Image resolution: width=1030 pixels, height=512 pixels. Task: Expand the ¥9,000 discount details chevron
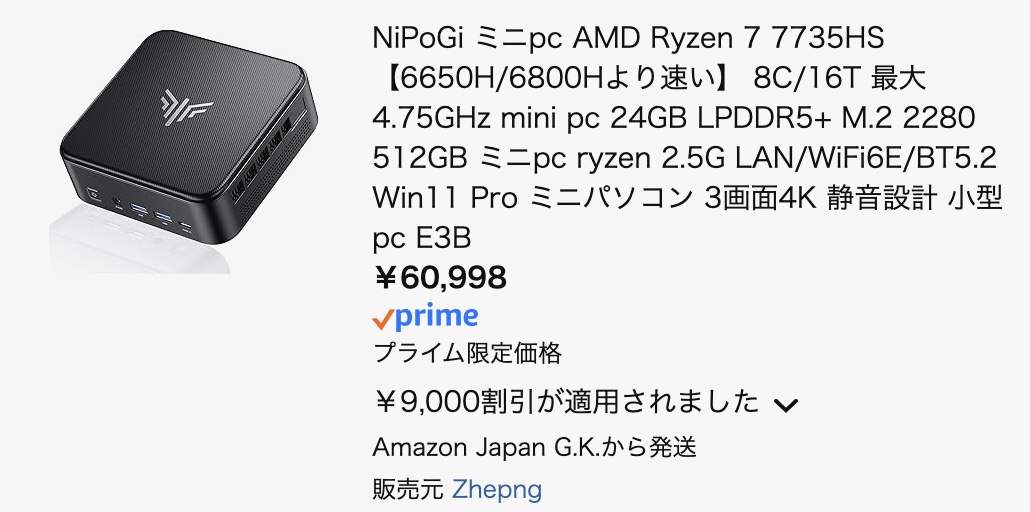coord(786,405)
